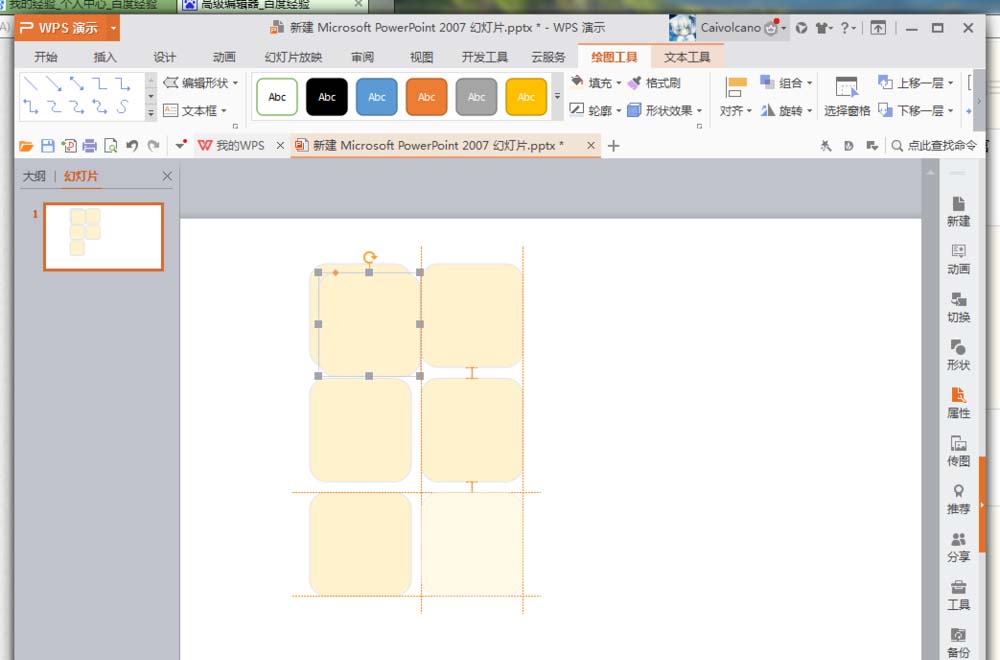Apply the orange Abc shape style

pyautogui.click(x=427, y=97)
